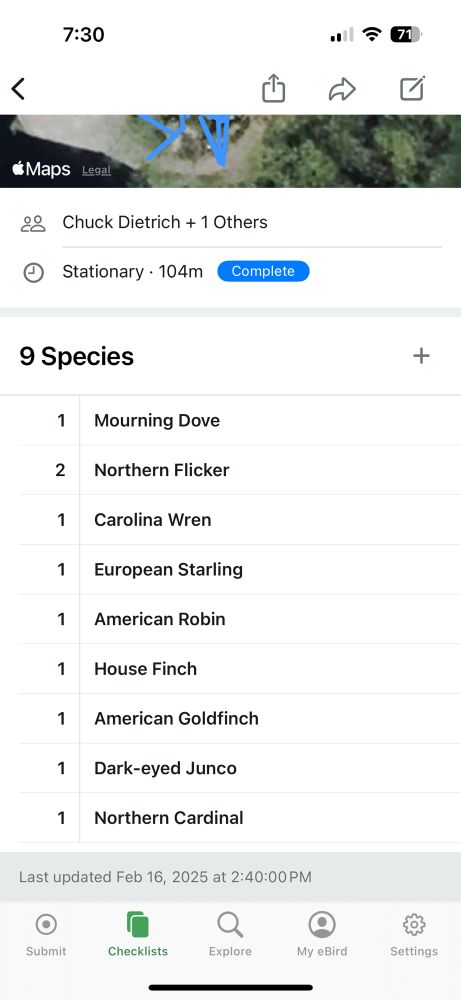
Task: Tap the forward share arrow icon
Action: (x=342, y=89)
